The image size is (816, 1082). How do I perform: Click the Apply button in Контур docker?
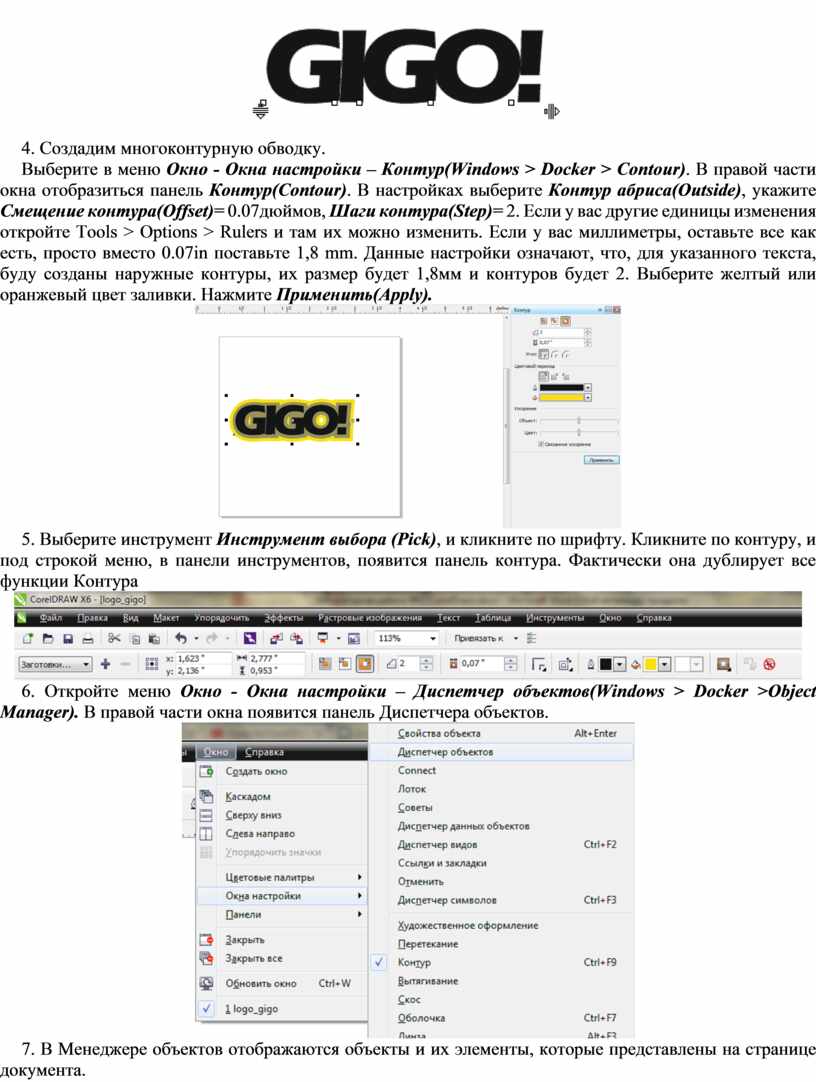pos(602,460)
